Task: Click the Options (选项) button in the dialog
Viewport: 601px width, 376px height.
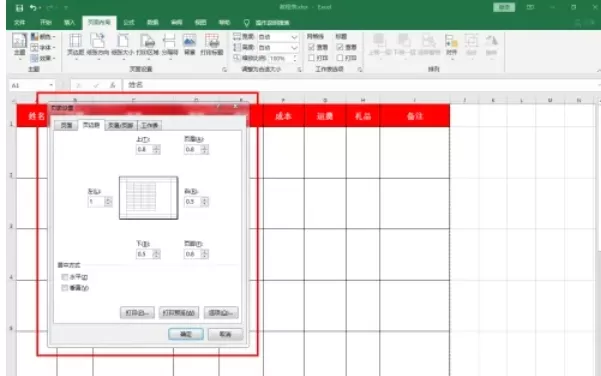Action: [x=221, y=313]
